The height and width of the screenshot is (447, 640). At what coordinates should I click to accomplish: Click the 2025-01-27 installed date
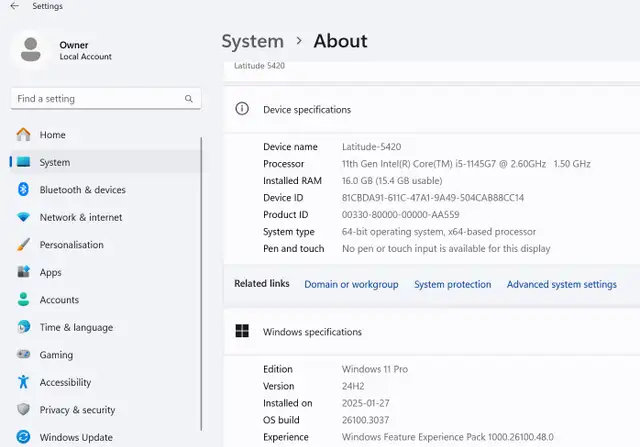pos(366,403)
